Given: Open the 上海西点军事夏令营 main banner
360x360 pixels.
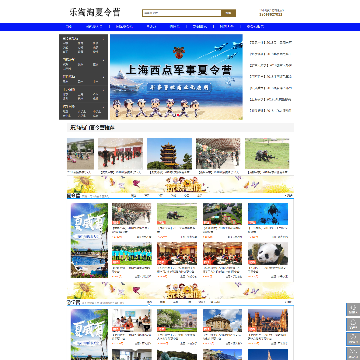Looking at the screenshot, I should (176, 77).
